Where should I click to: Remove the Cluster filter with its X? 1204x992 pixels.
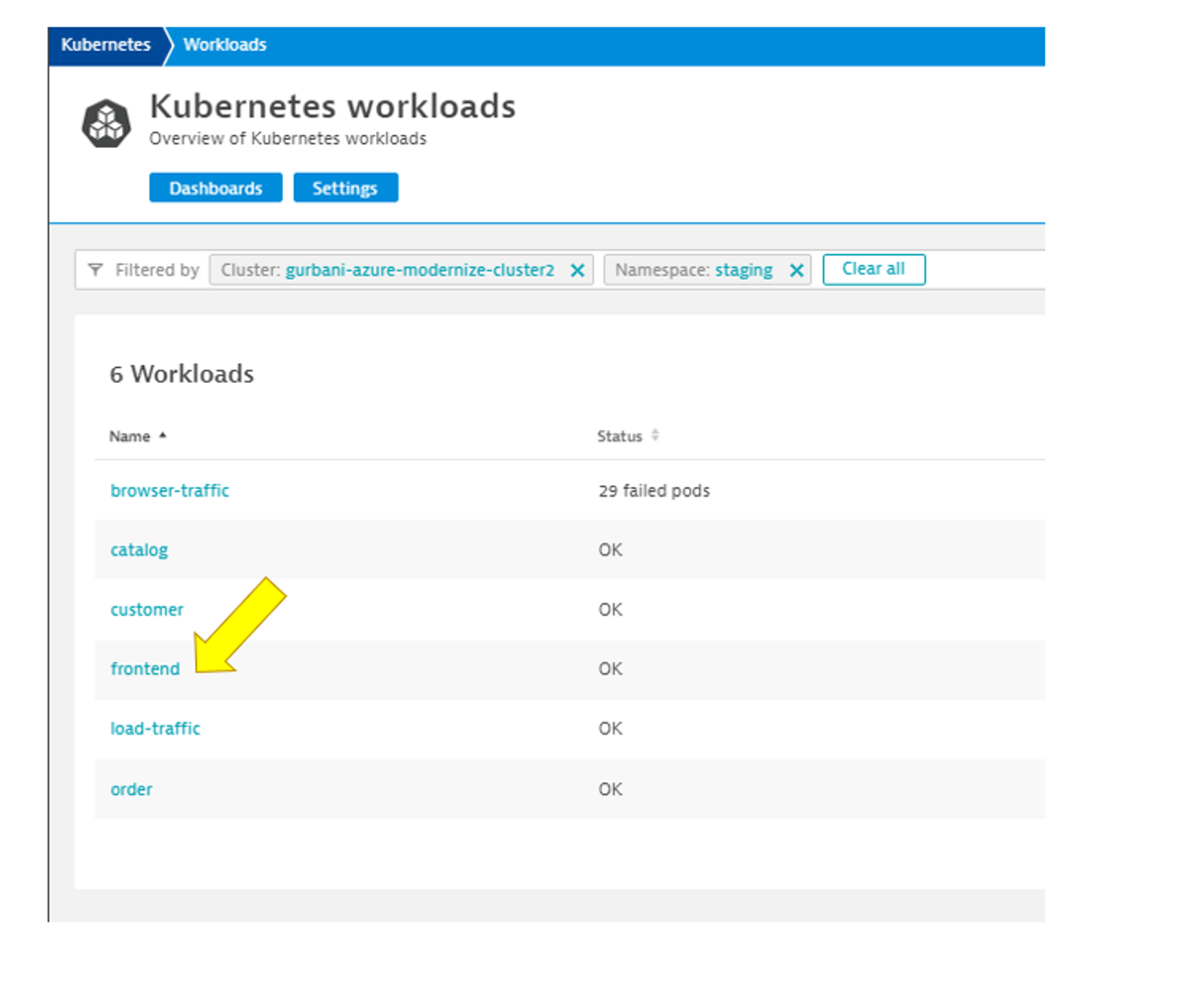point(577,270)
